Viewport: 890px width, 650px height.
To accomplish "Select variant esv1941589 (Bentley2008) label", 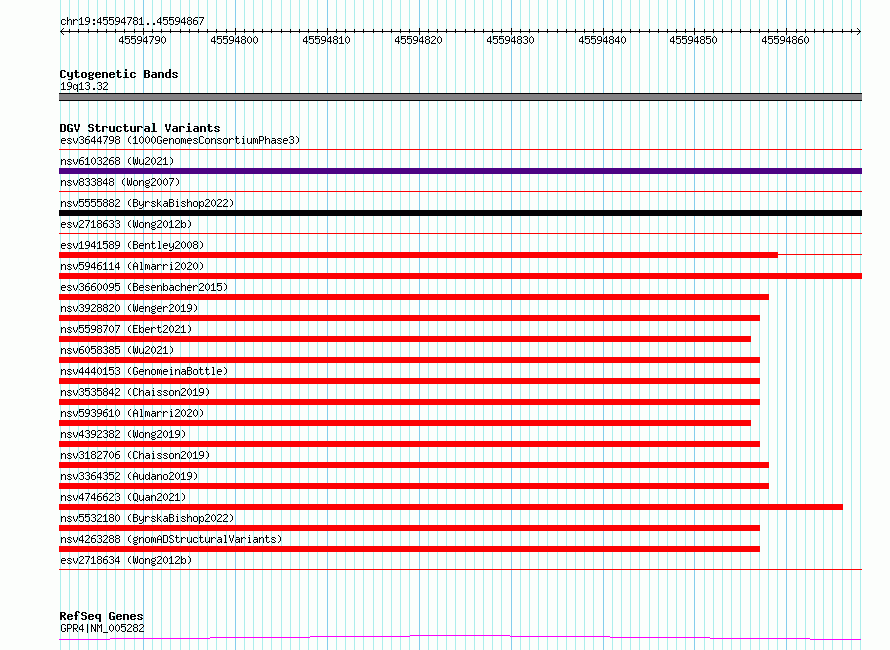I will pos(132,245).
